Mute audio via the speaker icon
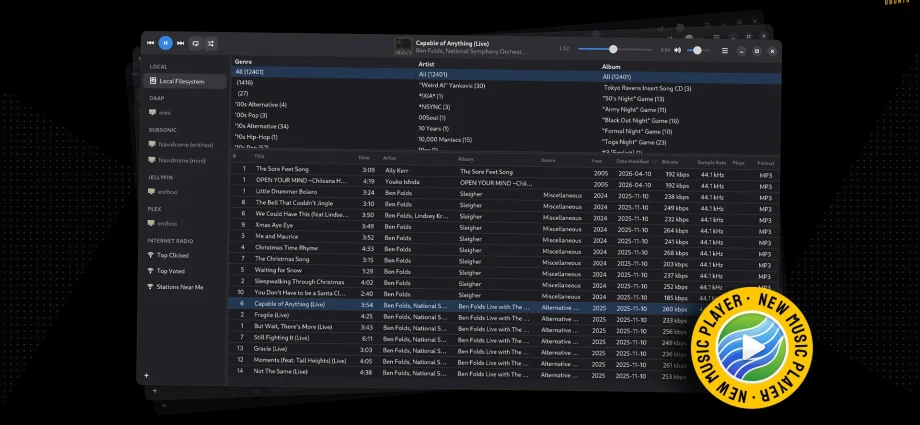This screenshot has height=425, width=920. [677, 50]
